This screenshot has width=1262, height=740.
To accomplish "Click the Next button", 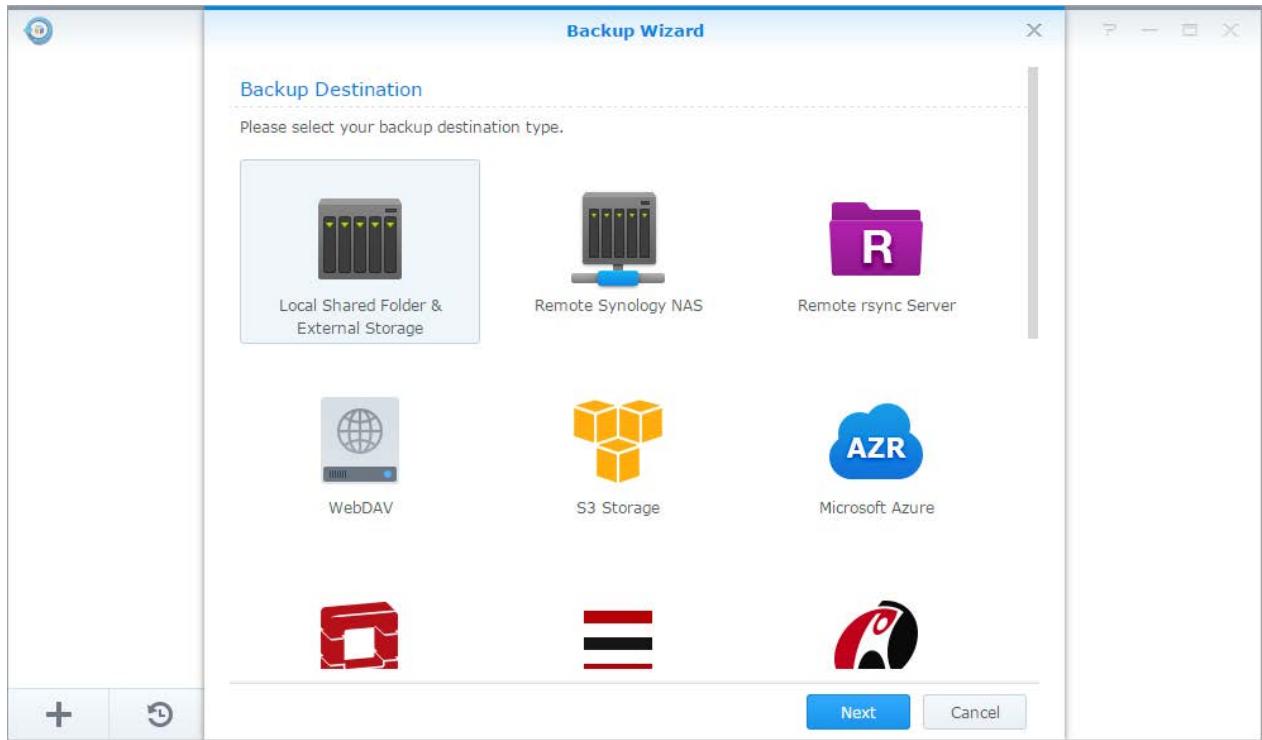I will pos(858,713).
